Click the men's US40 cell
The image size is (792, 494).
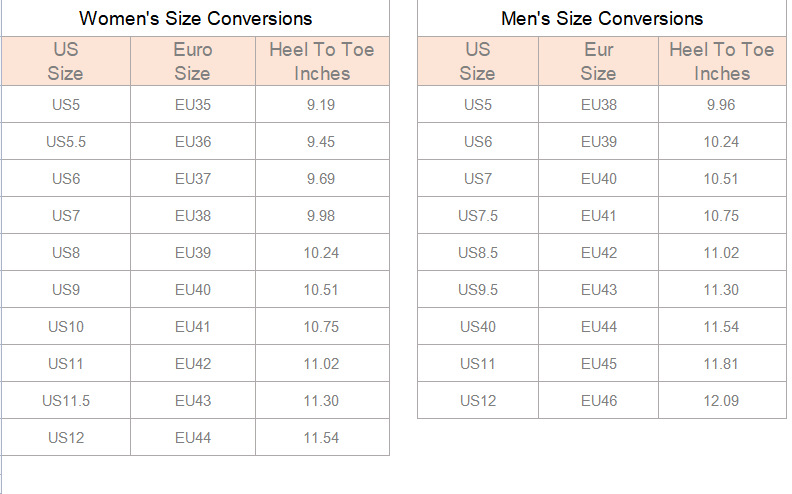click(x=477, y=327)
